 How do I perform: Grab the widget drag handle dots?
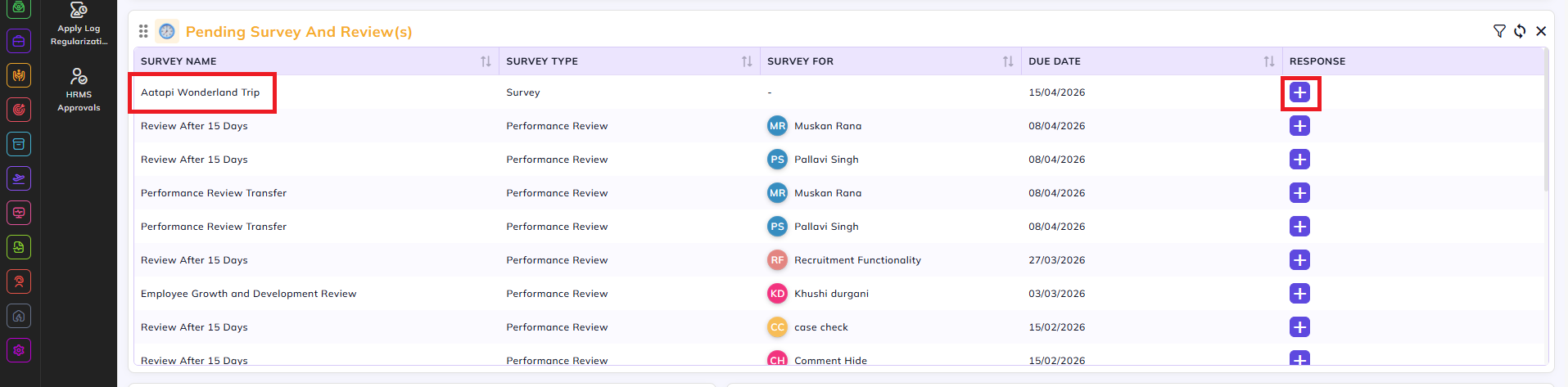click(x=143, y=31)
